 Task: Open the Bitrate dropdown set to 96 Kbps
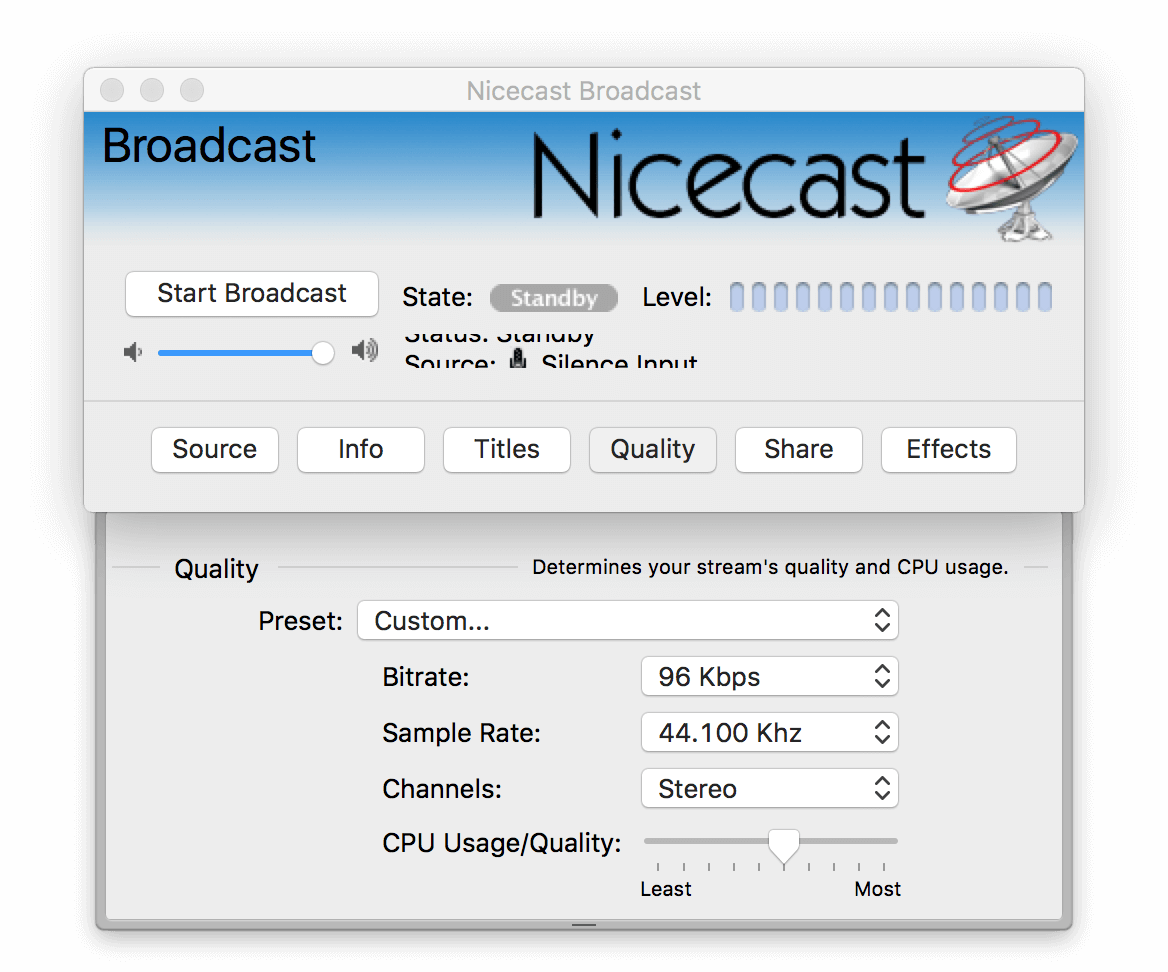coord(769,676)
